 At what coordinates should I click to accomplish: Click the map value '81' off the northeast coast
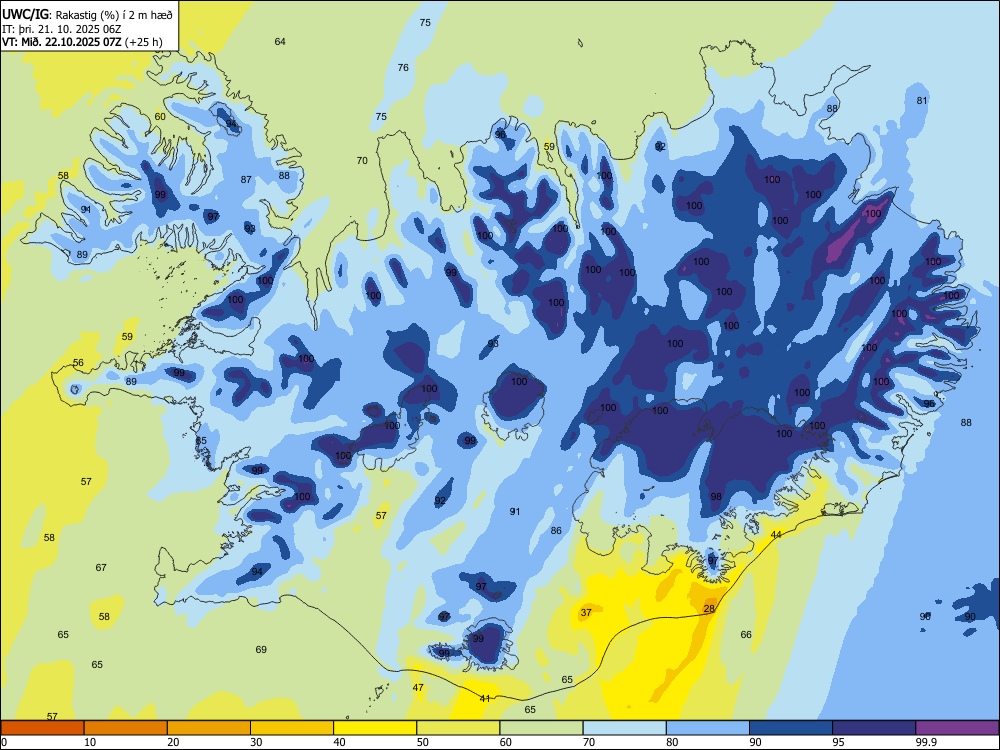coord(922,100)
